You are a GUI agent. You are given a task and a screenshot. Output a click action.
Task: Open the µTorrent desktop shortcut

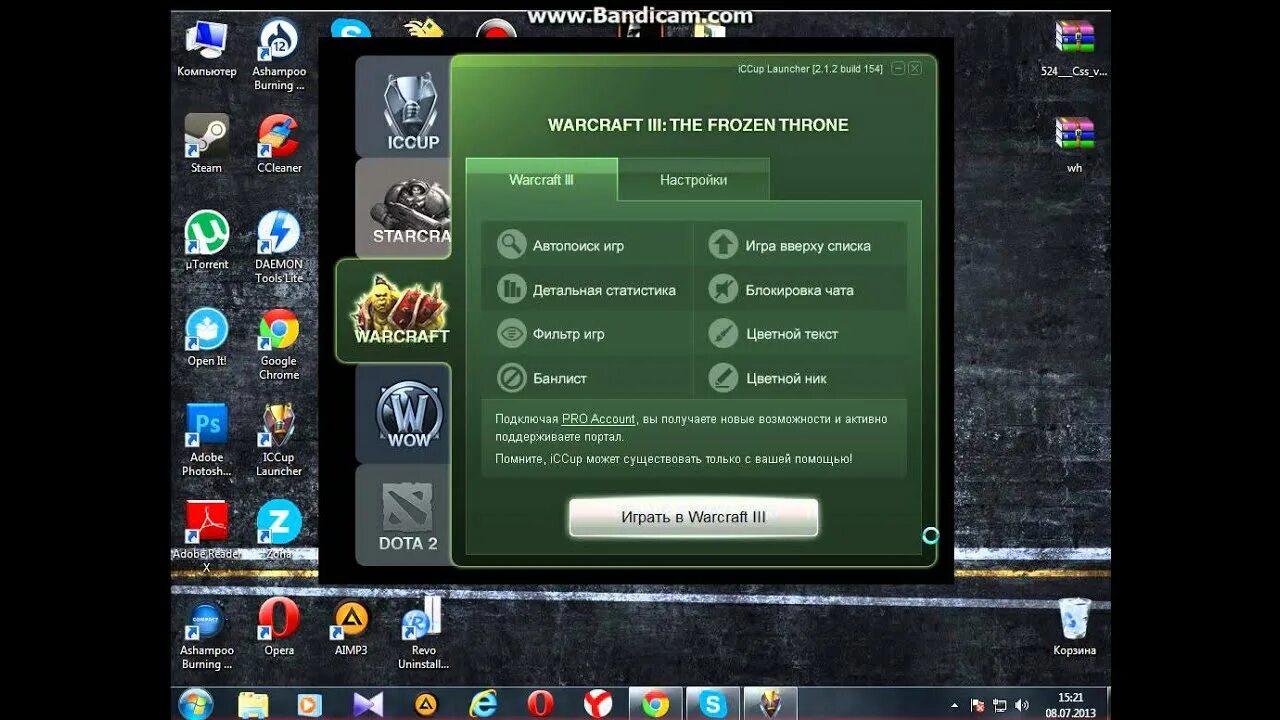click(x=207, y=241)
